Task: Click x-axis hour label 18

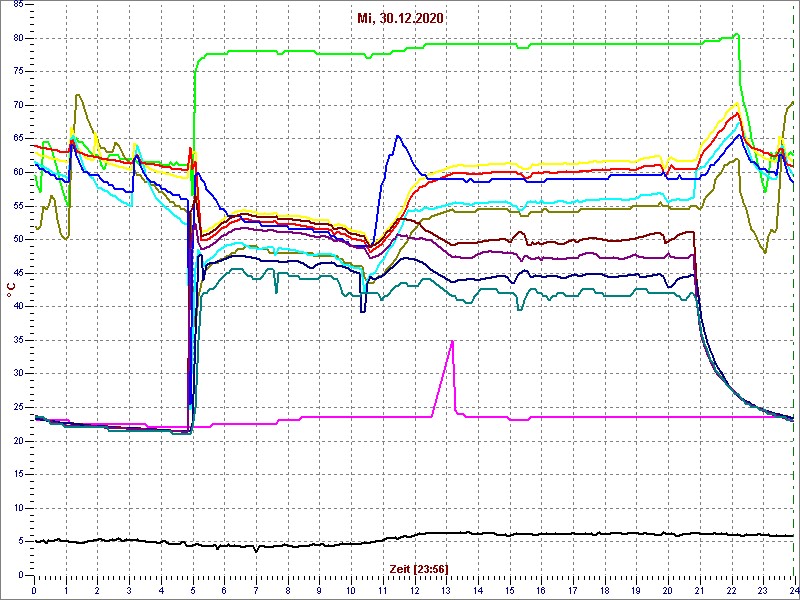Action: point(605,591)
